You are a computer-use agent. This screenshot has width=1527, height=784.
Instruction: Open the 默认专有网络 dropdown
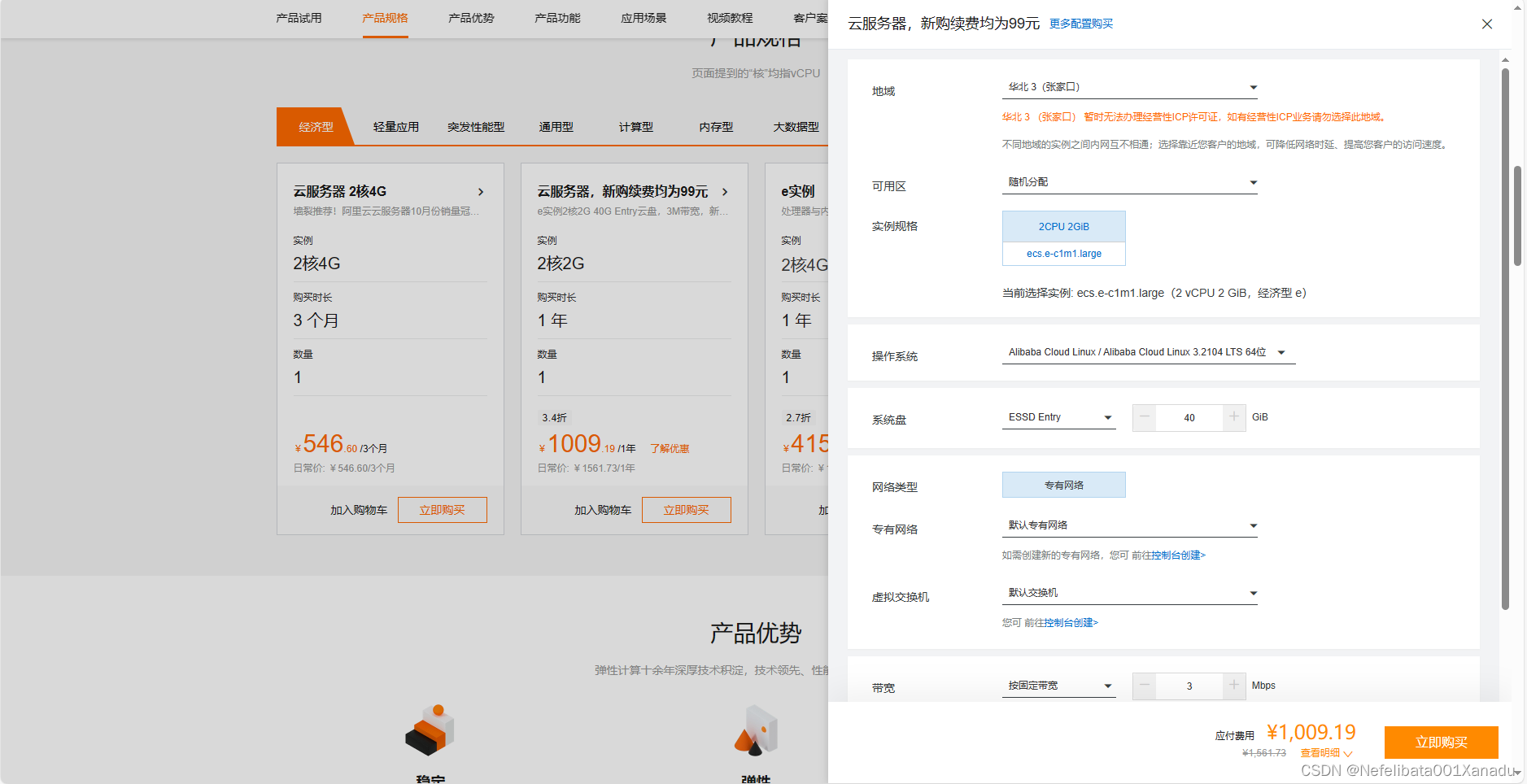(x=1130, y=525)
